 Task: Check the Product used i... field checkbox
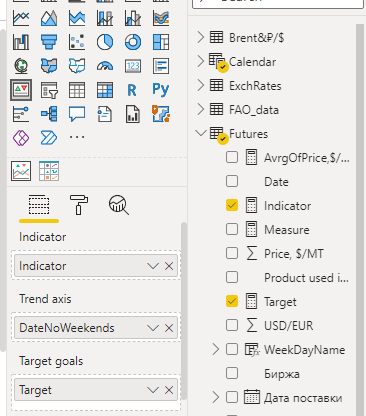(232, 277)
